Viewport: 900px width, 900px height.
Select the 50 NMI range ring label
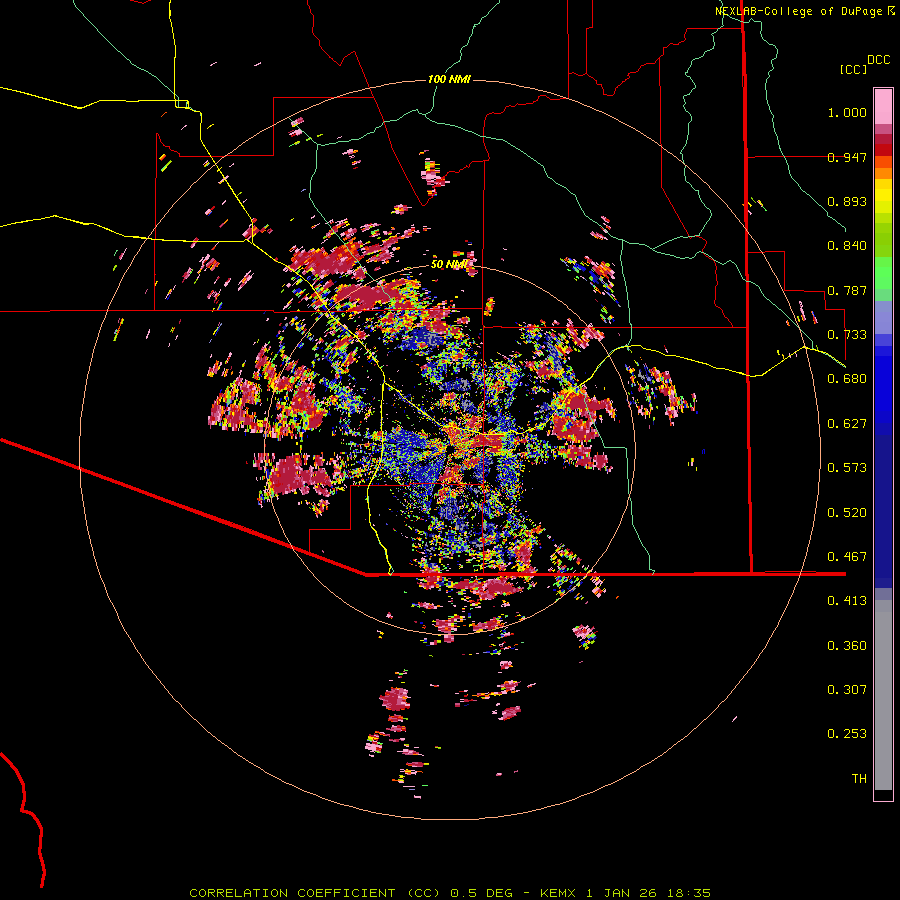[449, 264]
